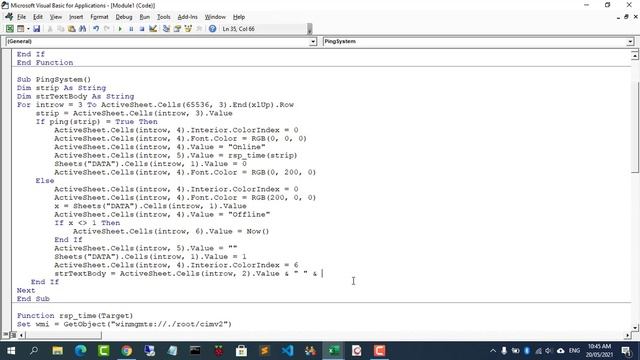Click the Cut scissors icon

pyautogui.click(x=50, y=29)
